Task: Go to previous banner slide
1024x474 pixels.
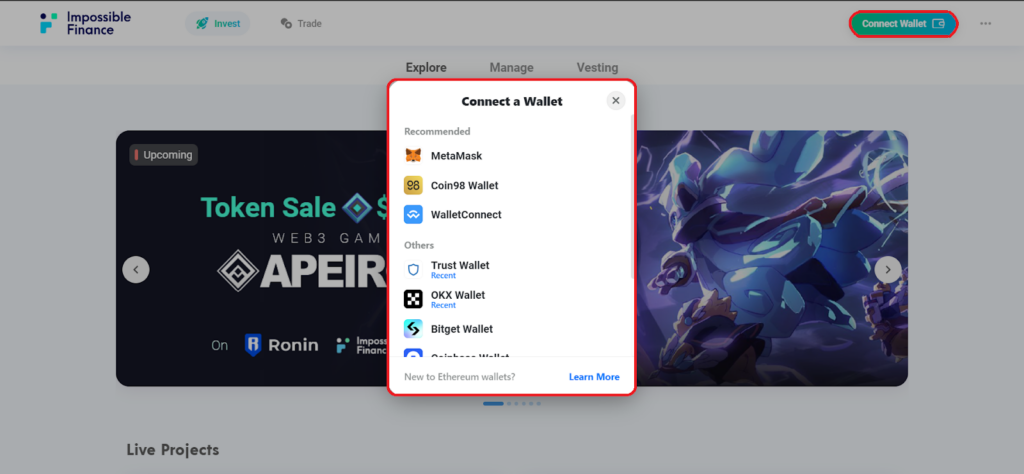Action: pyautogui.click(x=136, y=270)
